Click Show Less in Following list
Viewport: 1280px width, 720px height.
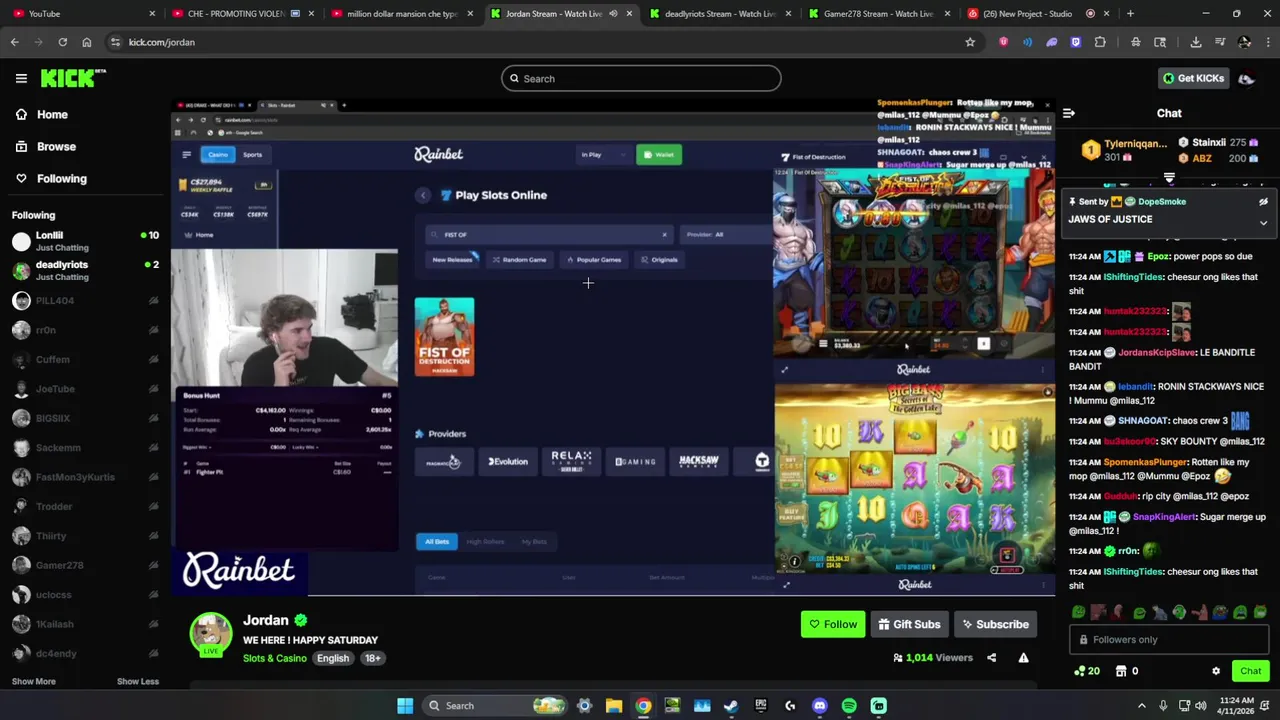tap(138, 681)
